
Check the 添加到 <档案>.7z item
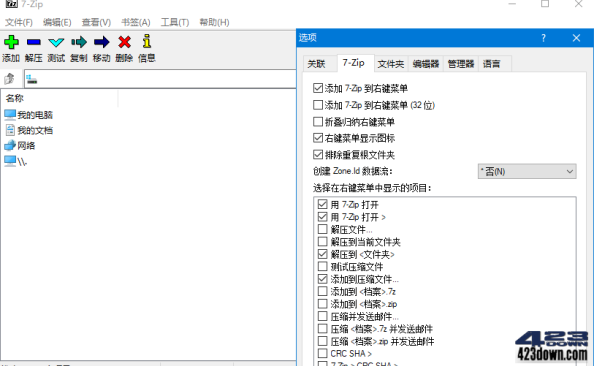click(x=322, y=291)
